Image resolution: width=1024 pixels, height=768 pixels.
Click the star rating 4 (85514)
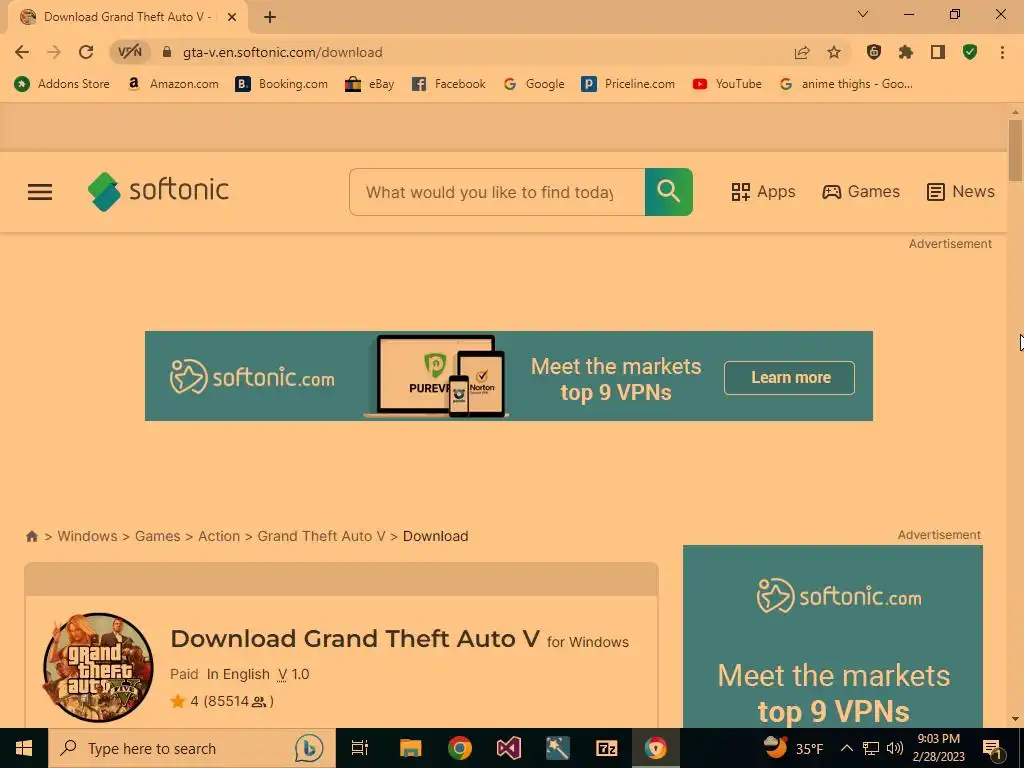coord(222,701)
